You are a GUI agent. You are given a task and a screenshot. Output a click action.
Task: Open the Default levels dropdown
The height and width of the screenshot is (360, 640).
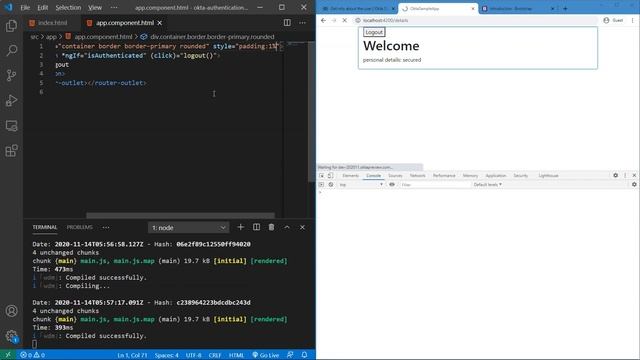[488, 184]
